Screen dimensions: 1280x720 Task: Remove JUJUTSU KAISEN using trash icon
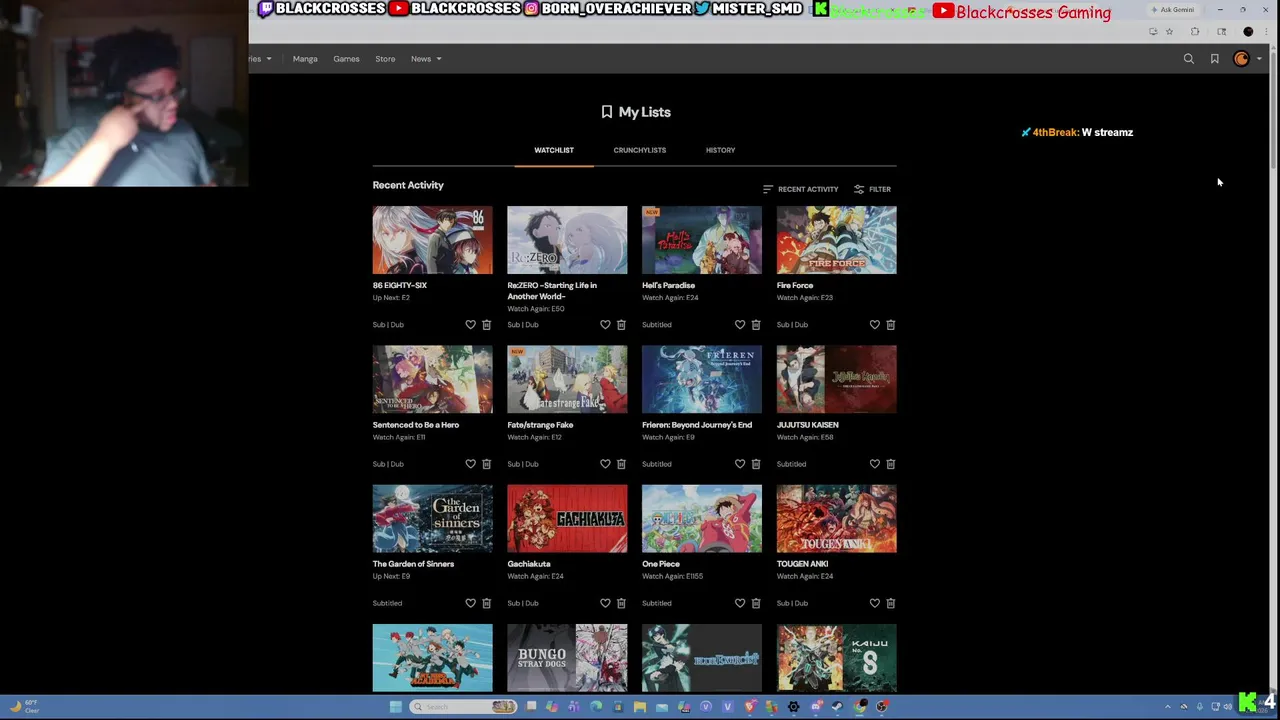(x=891, y=464)
